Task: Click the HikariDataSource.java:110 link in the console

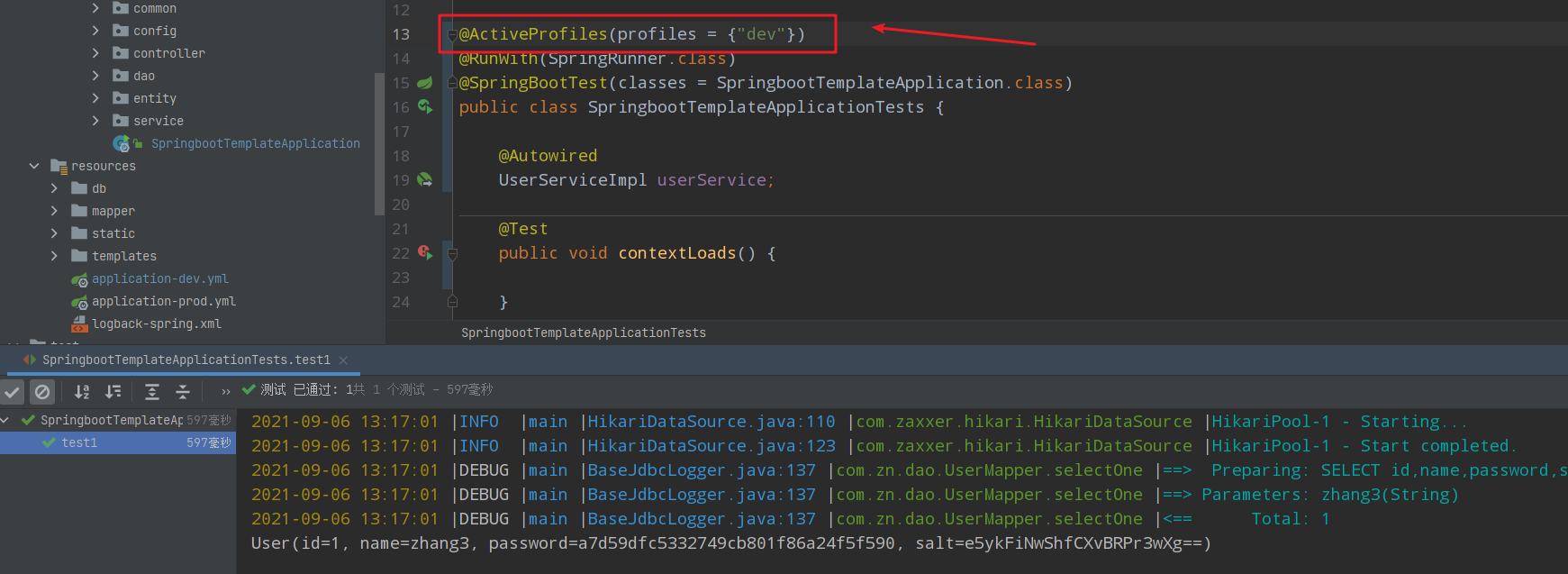Action: coord(711,422)
